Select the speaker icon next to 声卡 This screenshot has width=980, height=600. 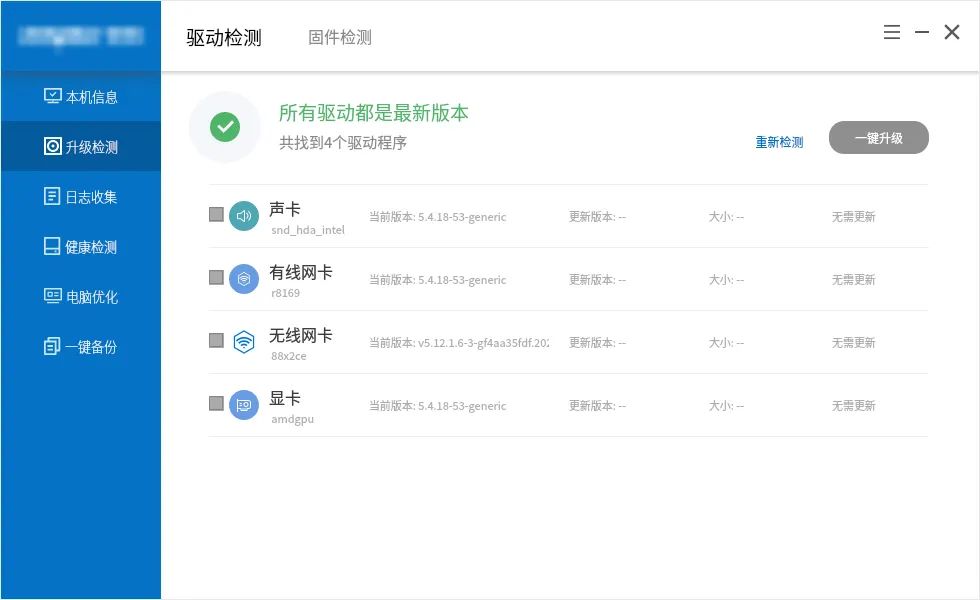pos(243,215)
